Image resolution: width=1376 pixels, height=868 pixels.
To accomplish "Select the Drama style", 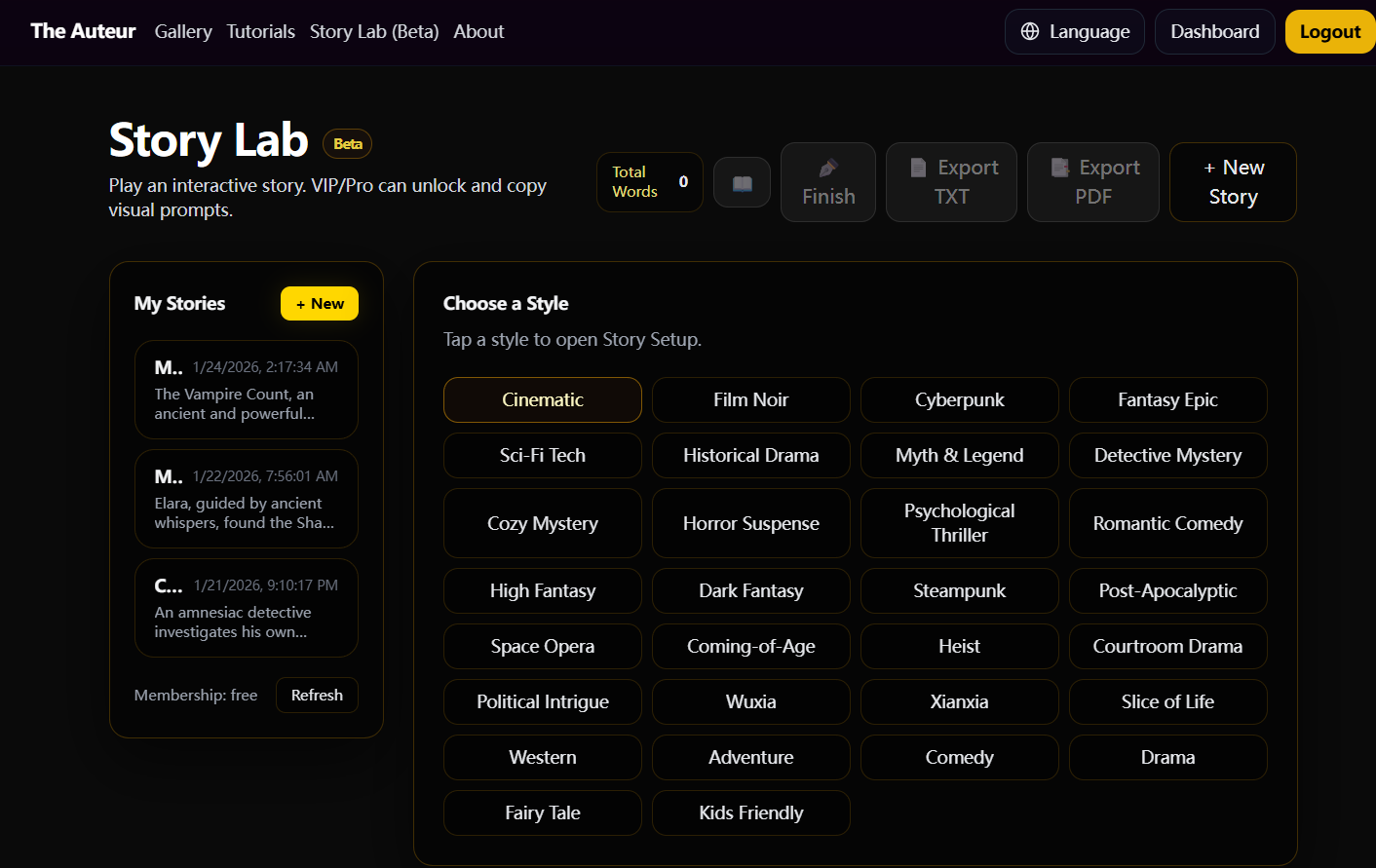I will coord(1168,757).
